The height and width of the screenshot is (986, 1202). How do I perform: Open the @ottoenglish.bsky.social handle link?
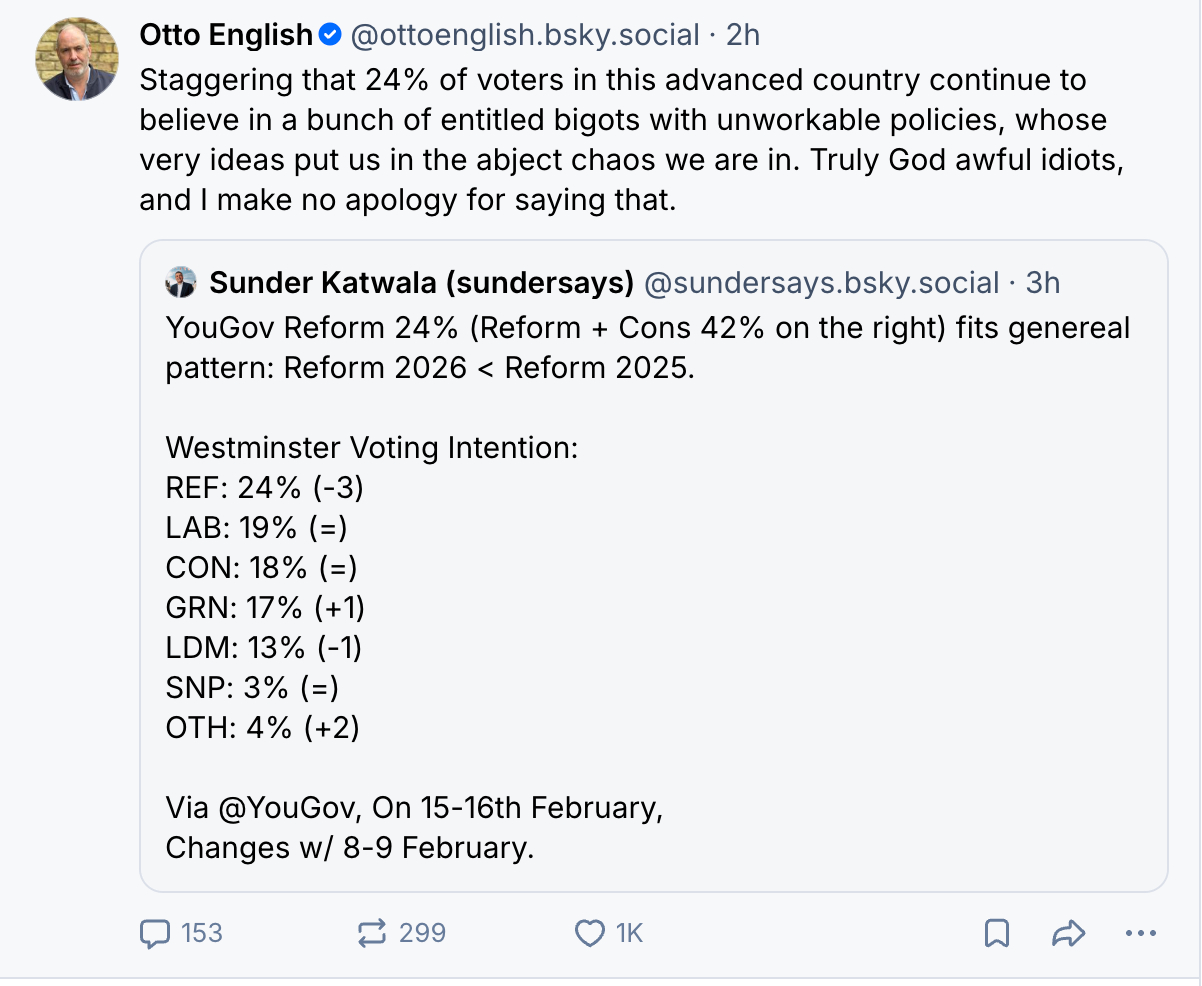pos(524,36)
